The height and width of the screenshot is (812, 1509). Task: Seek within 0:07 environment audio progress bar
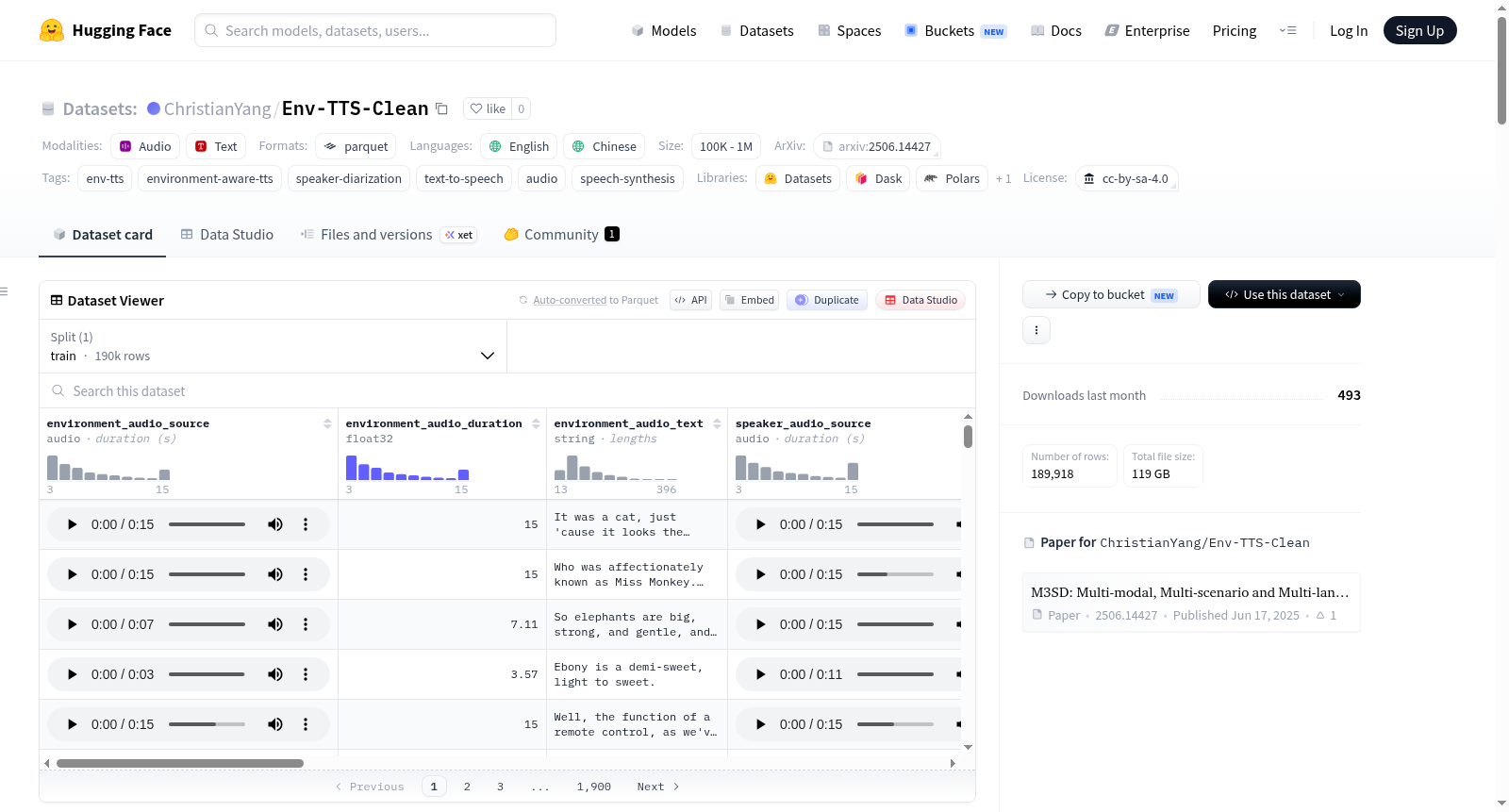(207, 624)
